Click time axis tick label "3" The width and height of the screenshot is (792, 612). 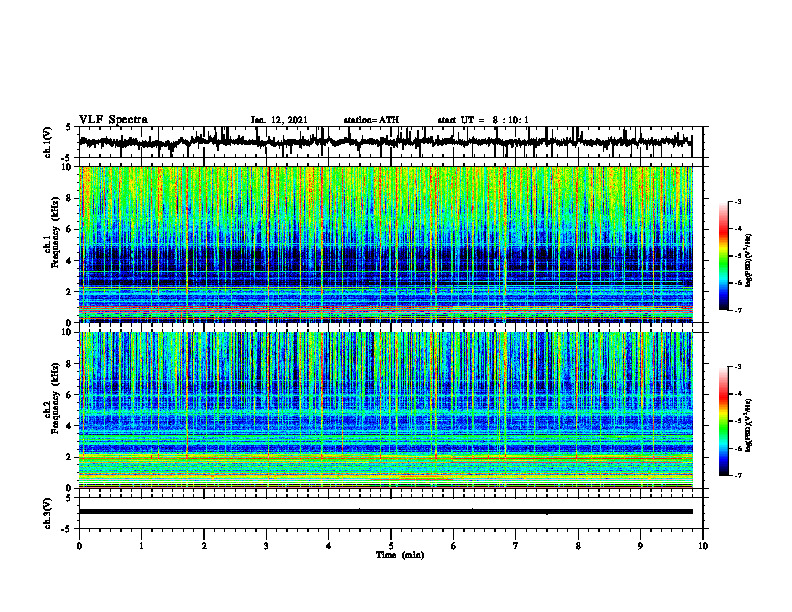click(x=266, y=546)
